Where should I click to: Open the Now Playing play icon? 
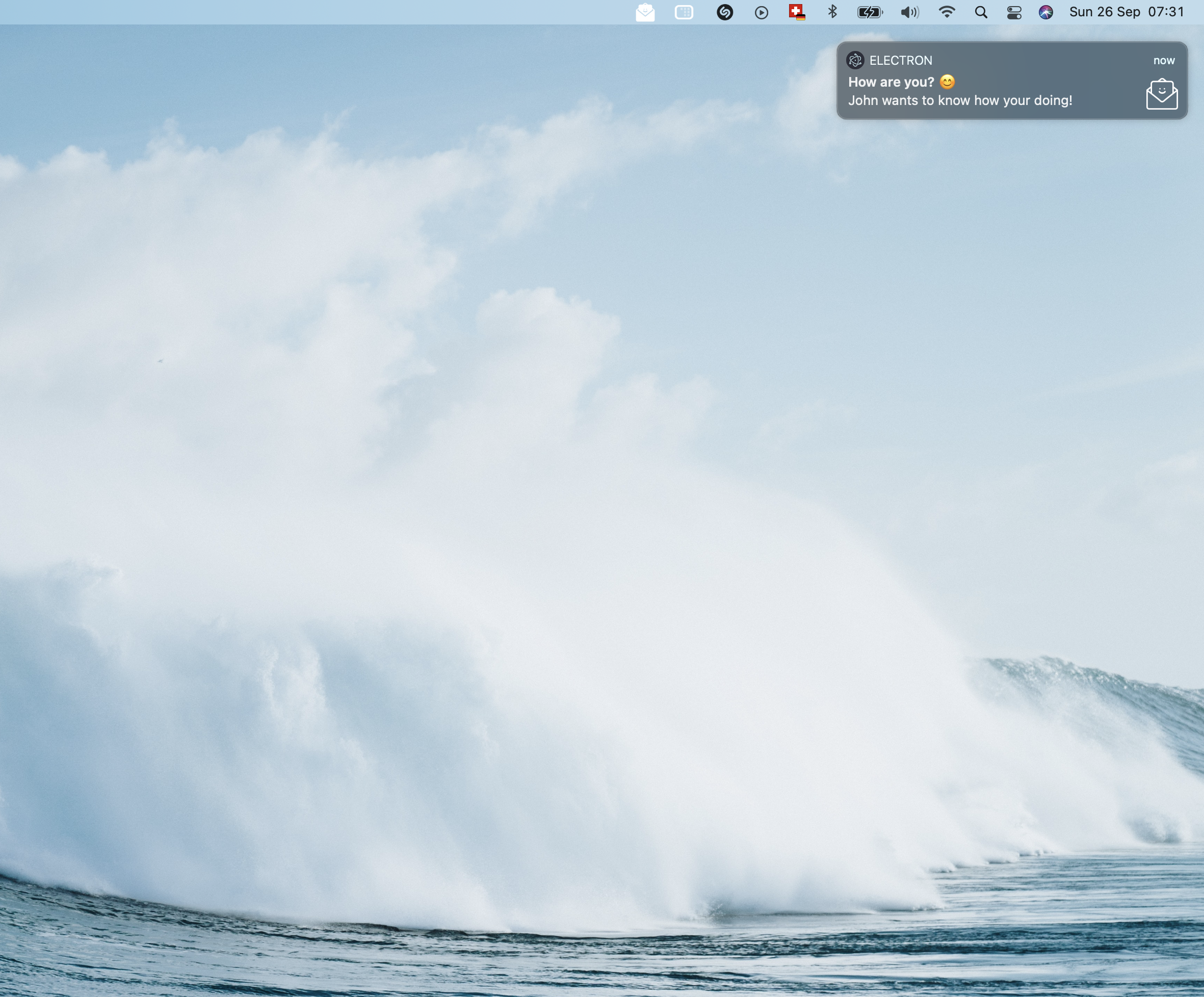click(762, 13)
